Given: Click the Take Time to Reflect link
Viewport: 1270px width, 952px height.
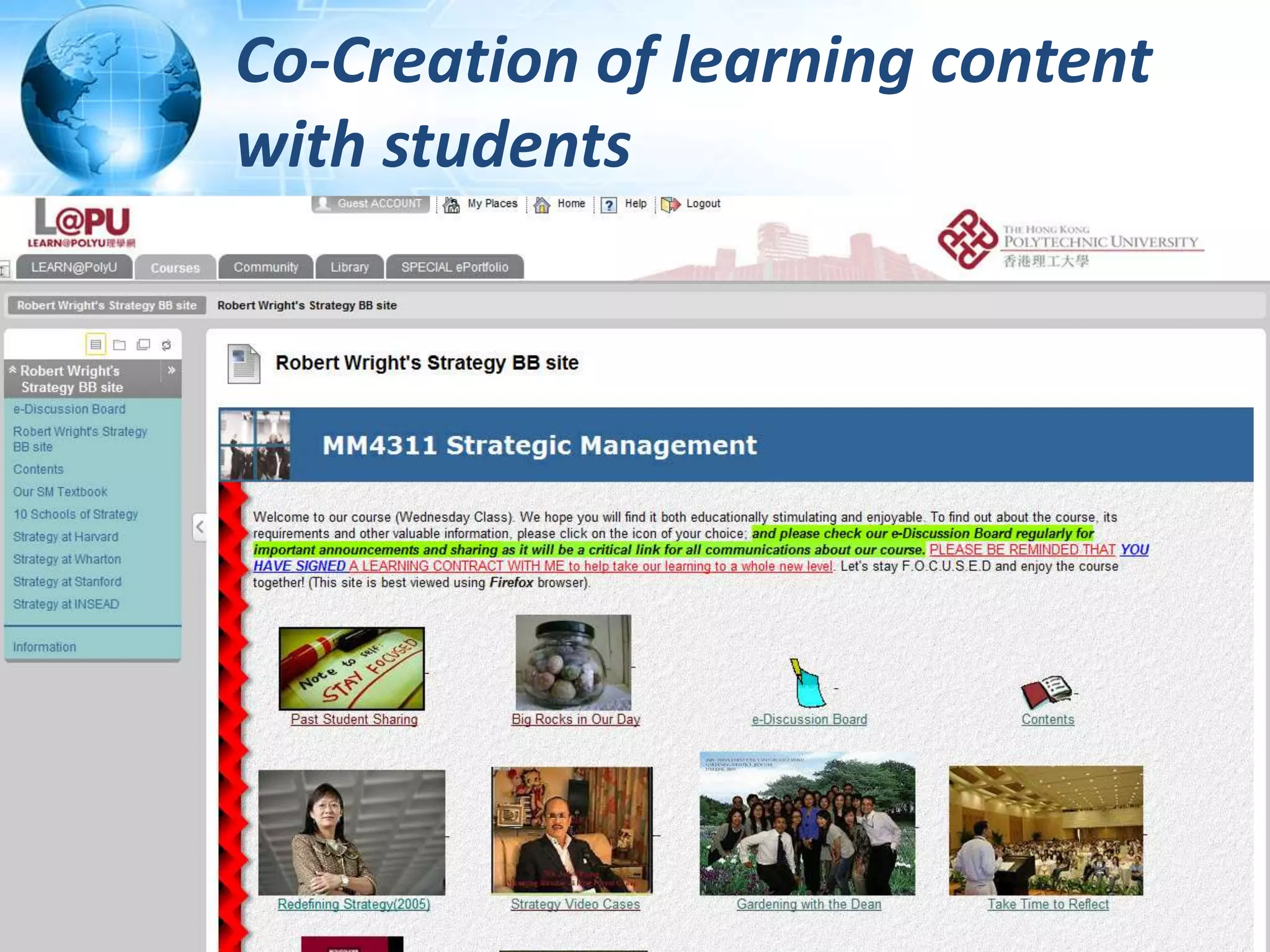Looking at the screenshot, I should [1048, 904].
